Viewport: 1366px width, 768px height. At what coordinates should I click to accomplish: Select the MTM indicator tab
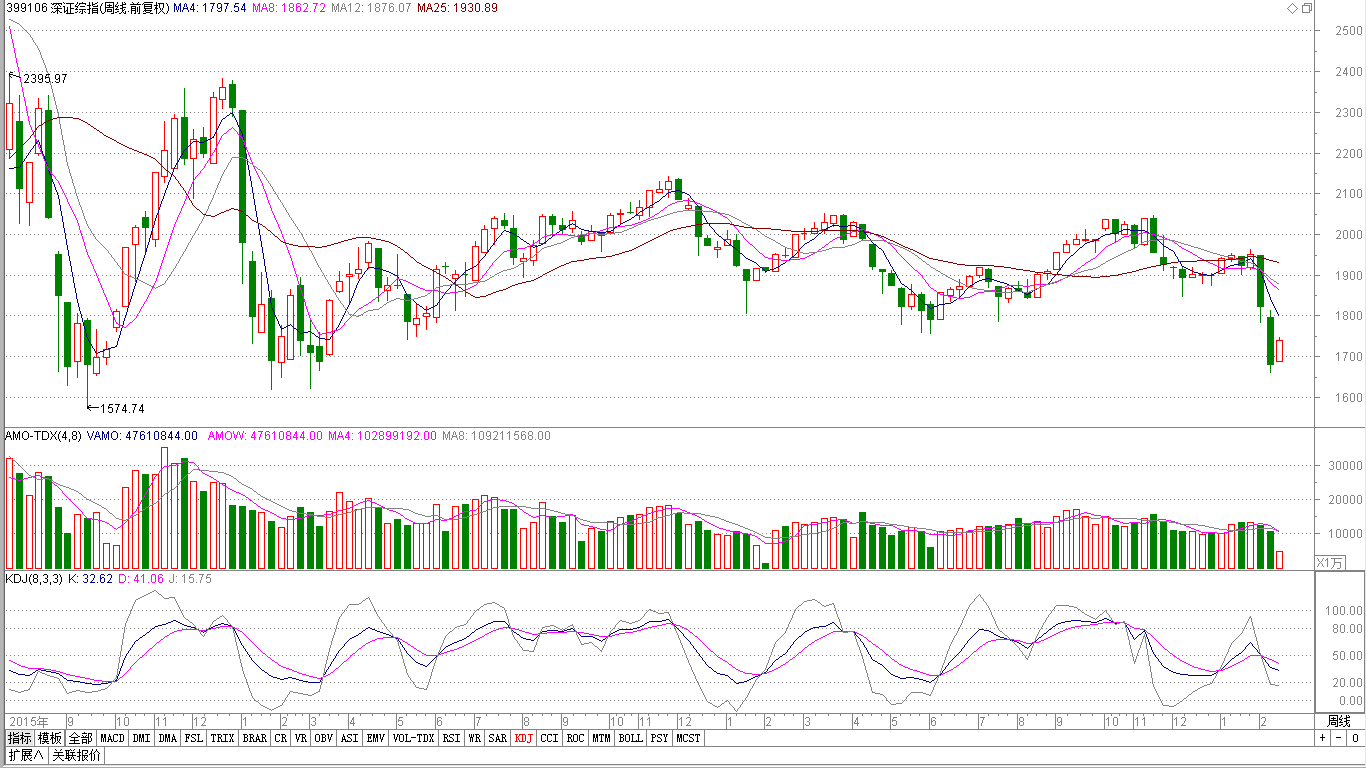tap(601, 738)
